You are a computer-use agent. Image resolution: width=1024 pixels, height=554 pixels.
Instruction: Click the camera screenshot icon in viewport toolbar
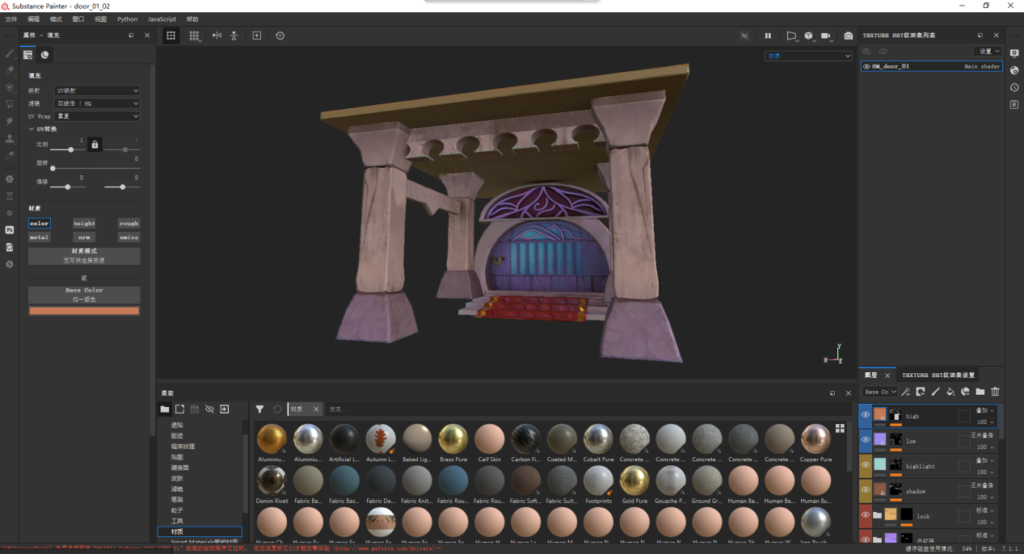848,36
